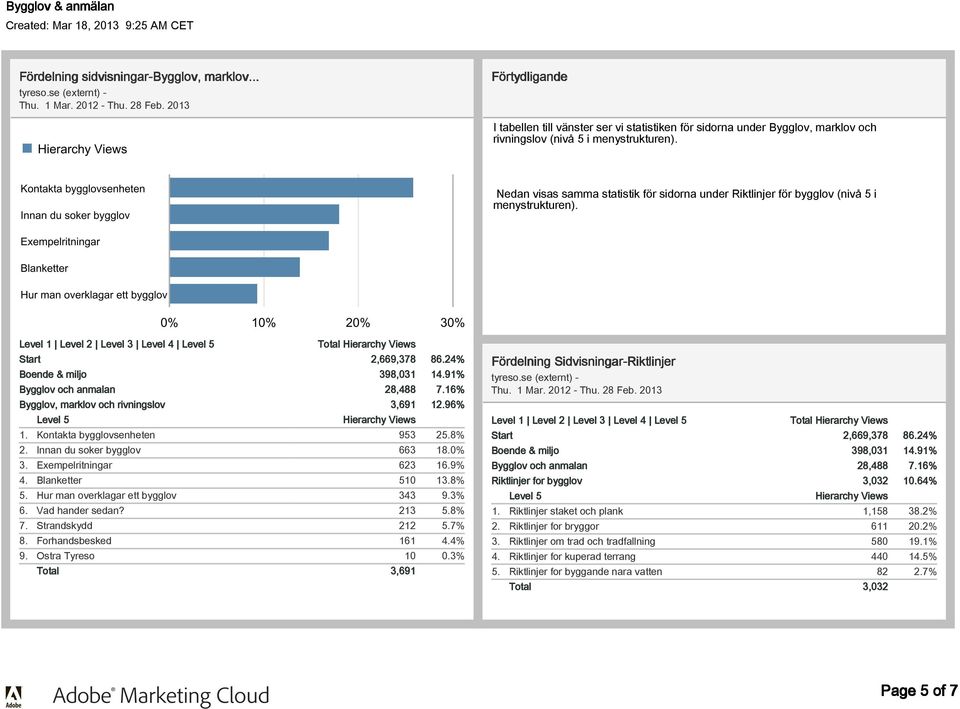Click the 'Strandskydd' row
The height and width of the screenshot is (709, 960).
(x=241, y=525)
